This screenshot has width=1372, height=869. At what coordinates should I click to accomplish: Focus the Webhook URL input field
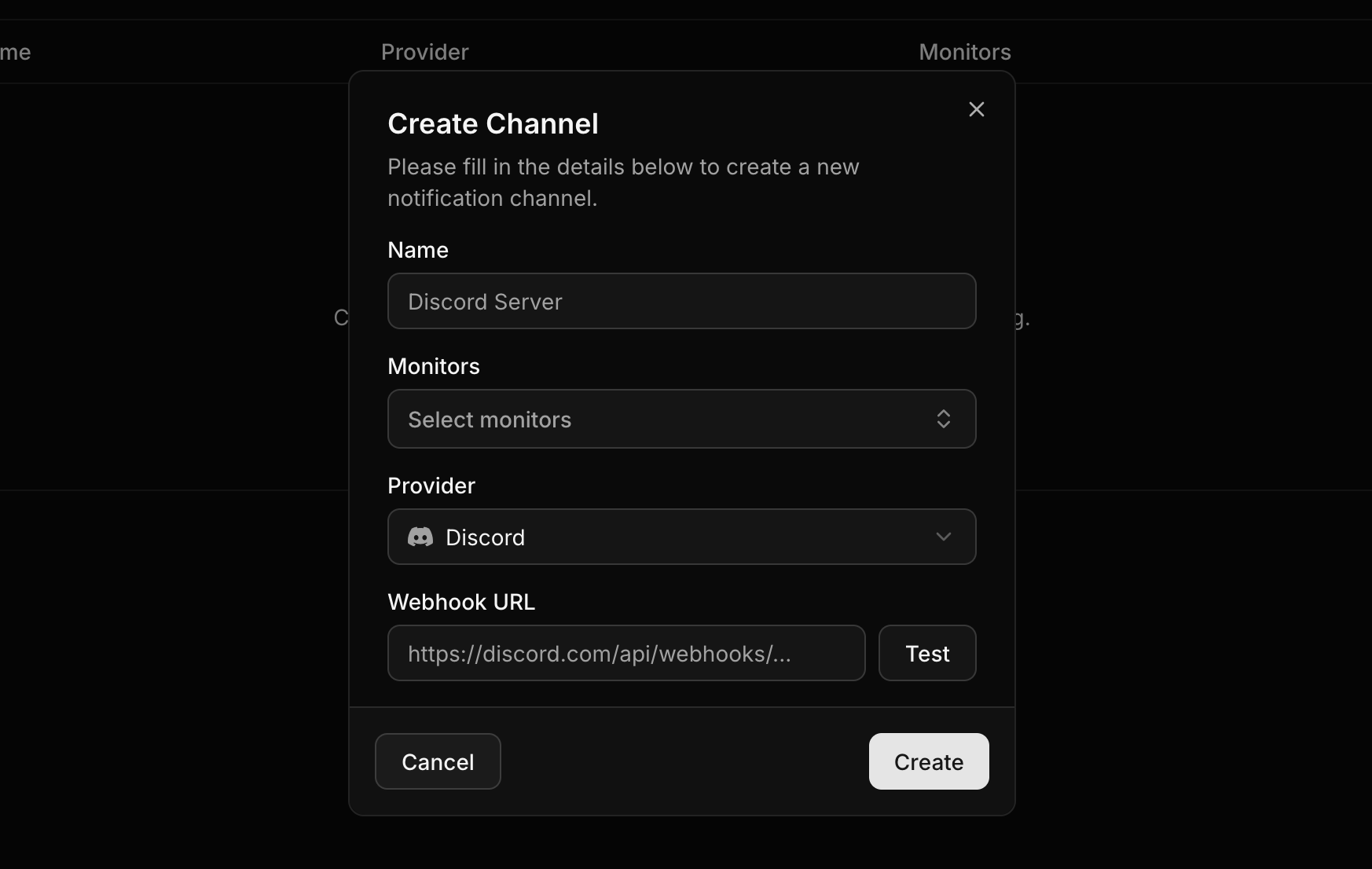click(626, 653)
